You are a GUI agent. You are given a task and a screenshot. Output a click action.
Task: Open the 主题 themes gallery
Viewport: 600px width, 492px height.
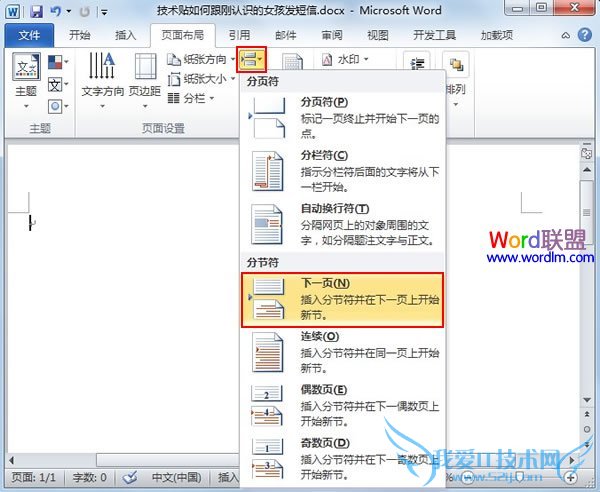click(26, 80)
